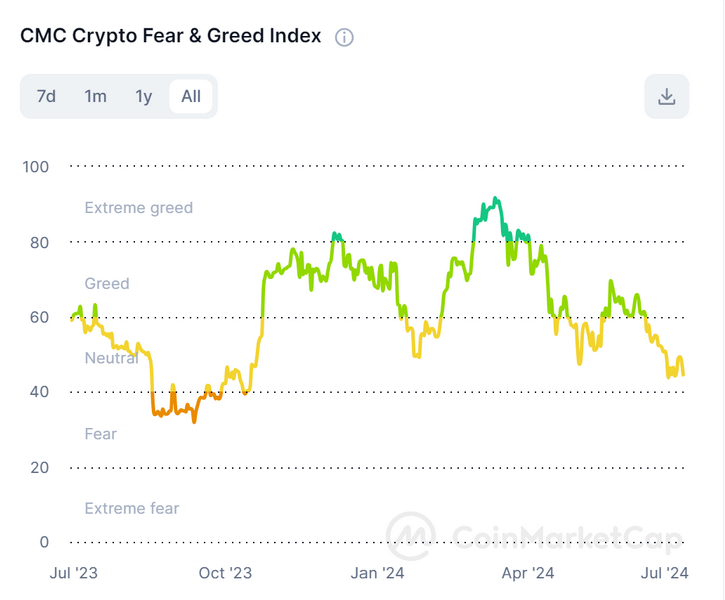This screenshot has height=600, width=725.
Task: Show the 1y time range
Action: 144,97
